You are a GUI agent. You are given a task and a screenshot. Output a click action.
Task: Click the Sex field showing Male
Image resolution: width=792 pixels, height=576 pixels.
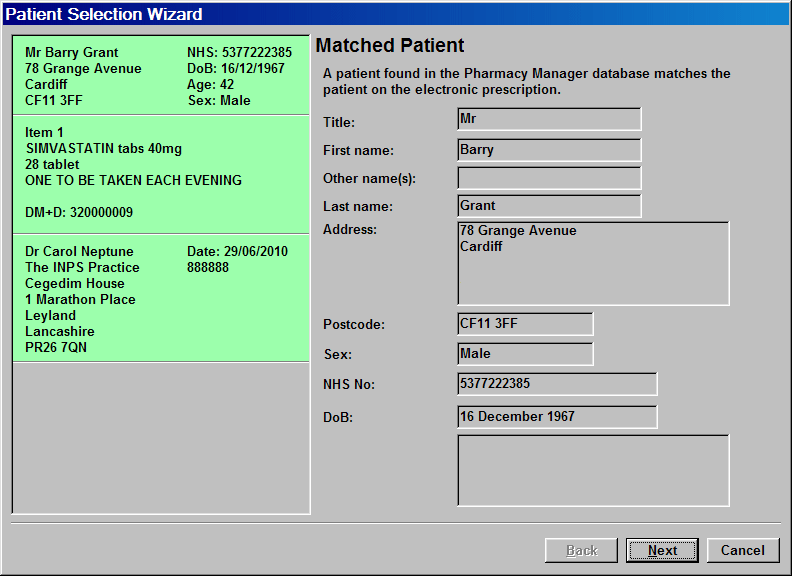coord(524,354)
